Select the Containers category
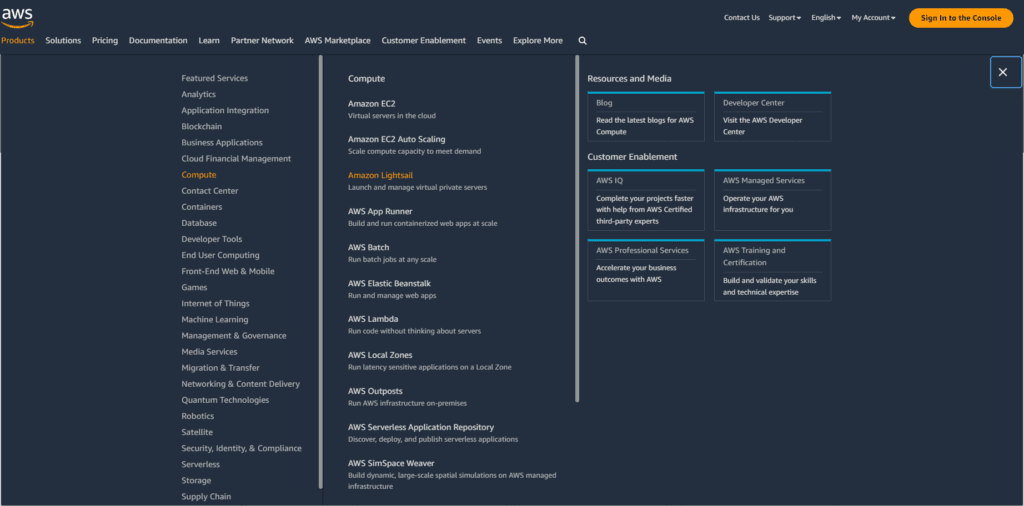The height and width of the screenshot is (506, 1024). pos(202,207)
